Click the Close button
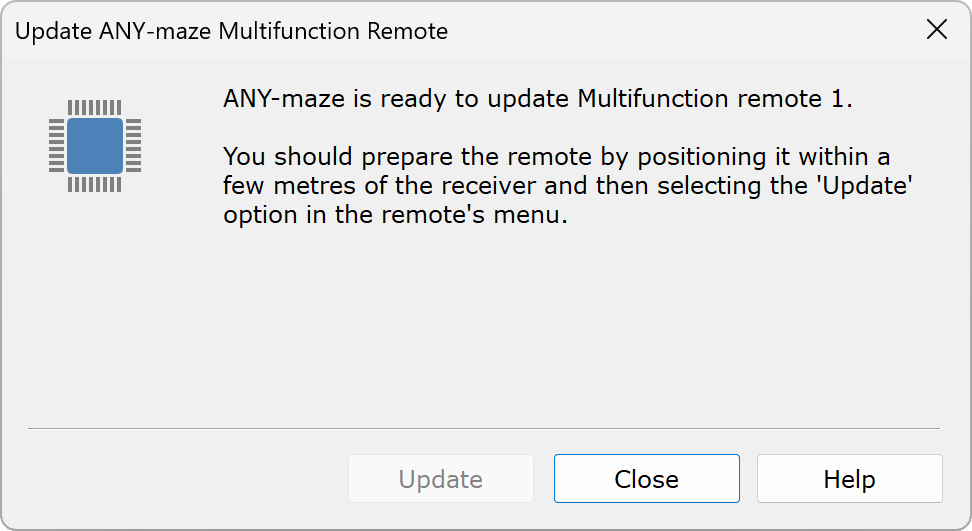The height and width of the screenshot is (531, 972). point(647,478)
